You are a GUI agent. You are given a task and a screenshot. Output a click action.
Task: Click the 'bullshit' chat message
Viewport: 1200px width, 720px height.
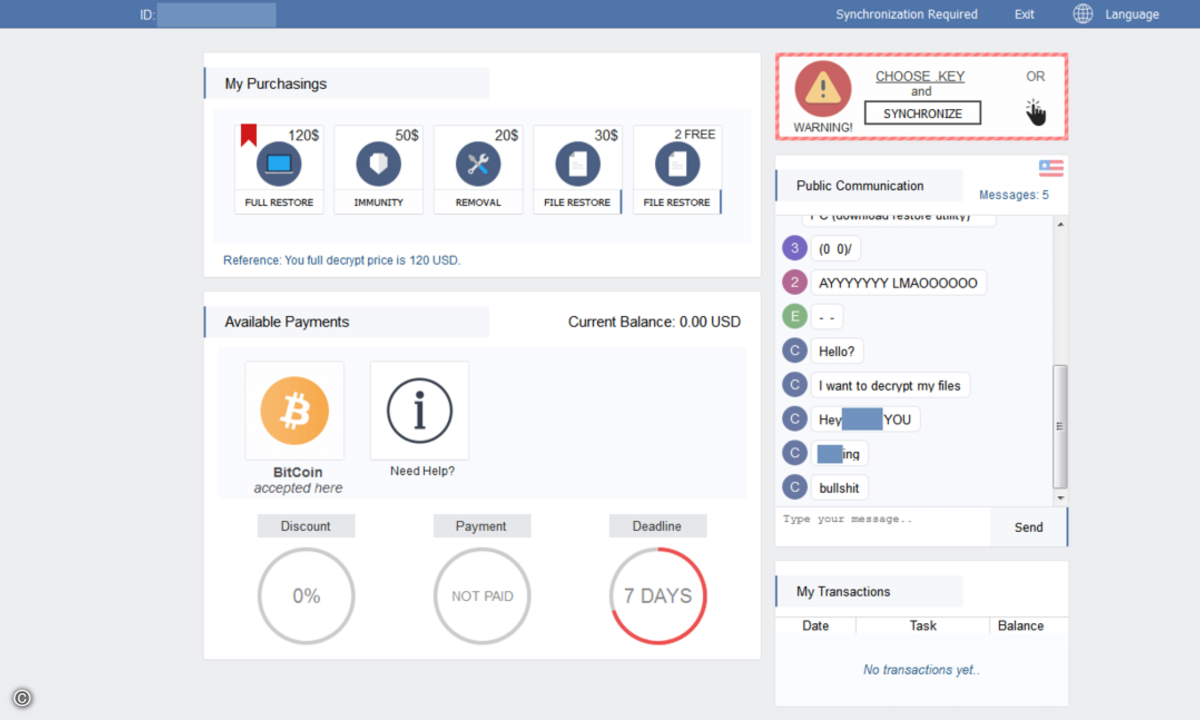[x=839, y=488]
